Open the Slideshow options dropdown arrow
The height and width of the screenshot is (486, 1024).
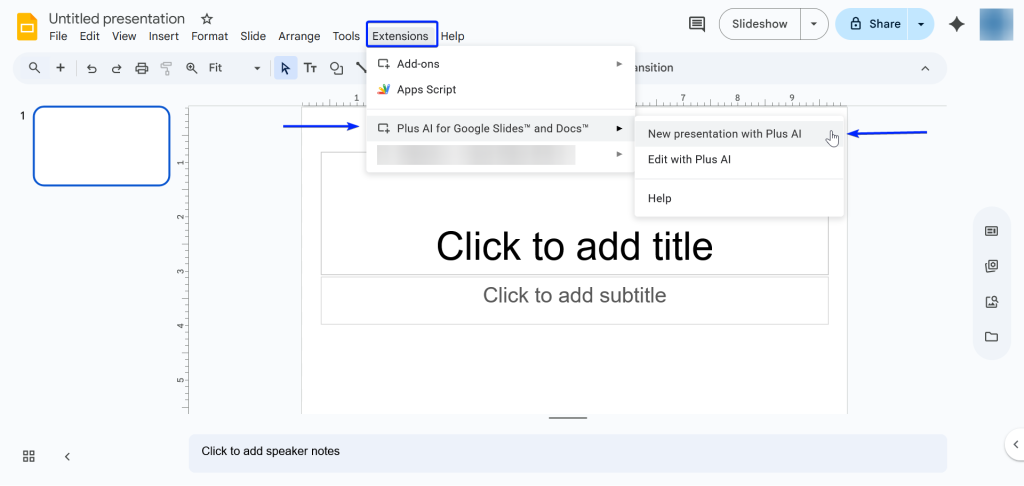815,24
